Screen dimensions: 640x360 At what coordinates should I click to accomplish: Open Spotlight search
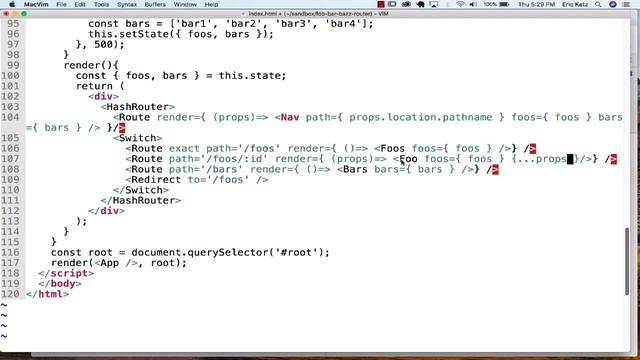click(598, 4)
